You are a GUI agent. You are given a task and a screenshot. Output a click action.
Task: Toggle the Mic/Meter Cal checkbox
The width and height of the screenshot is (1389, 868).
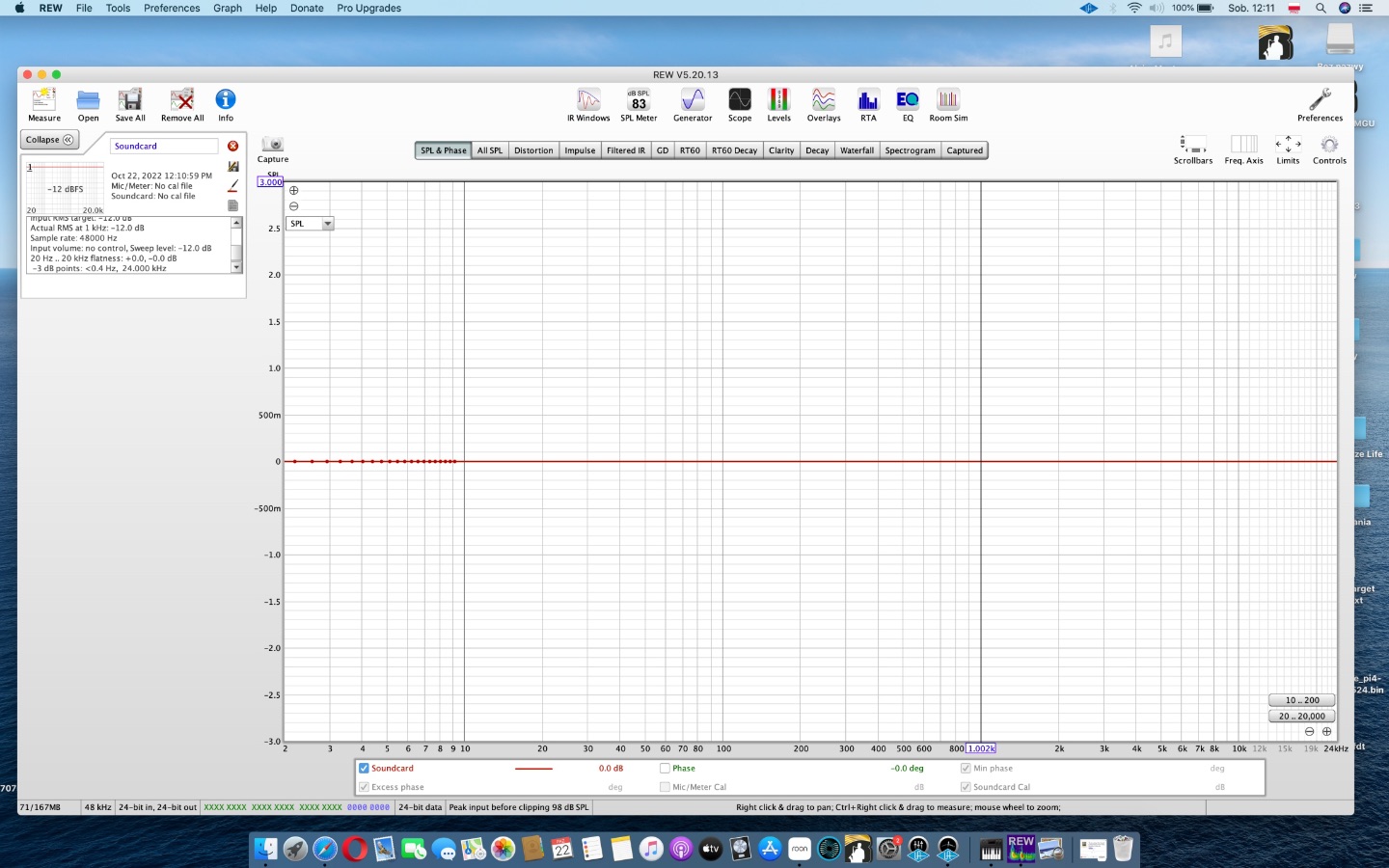(665, 787)
